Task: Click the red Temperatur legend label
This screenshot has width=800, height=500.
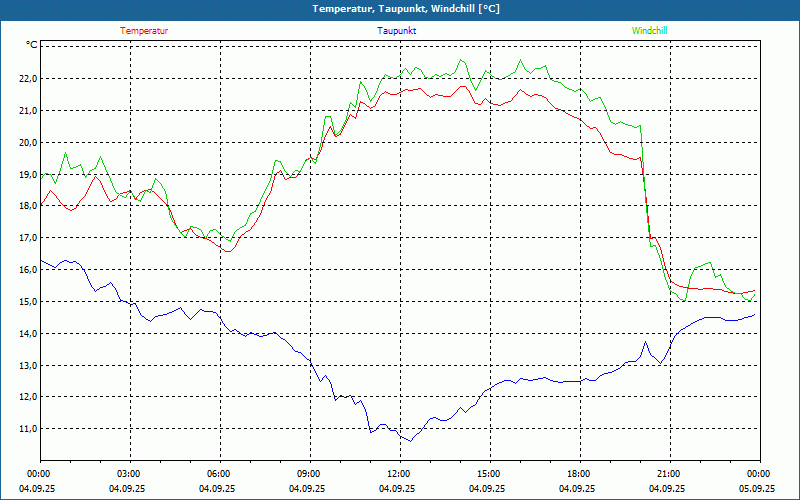Action: coord(144,31)
